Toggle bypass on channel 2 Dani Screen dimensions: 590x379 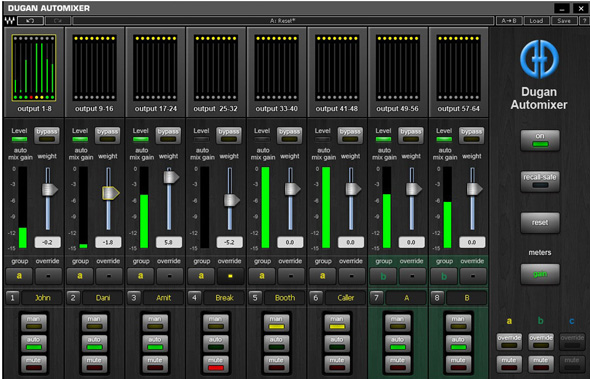coord(107,135)
